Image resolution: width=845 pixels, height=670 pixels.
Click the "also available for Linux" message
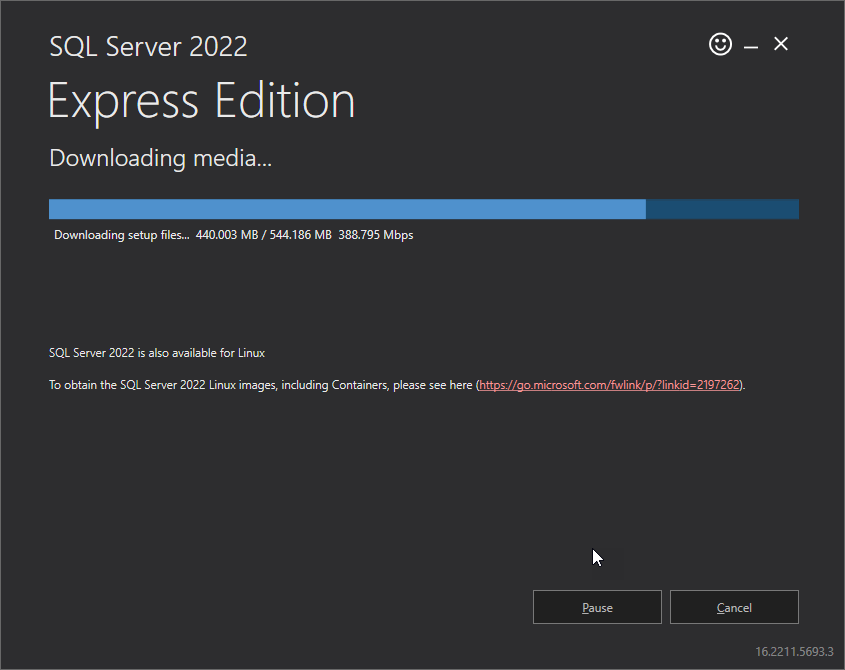(x=200, y=353)
